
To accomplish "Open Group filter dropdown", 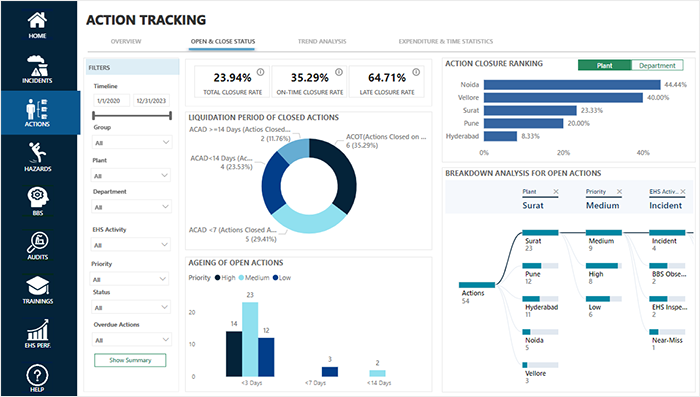I will 131,142.
